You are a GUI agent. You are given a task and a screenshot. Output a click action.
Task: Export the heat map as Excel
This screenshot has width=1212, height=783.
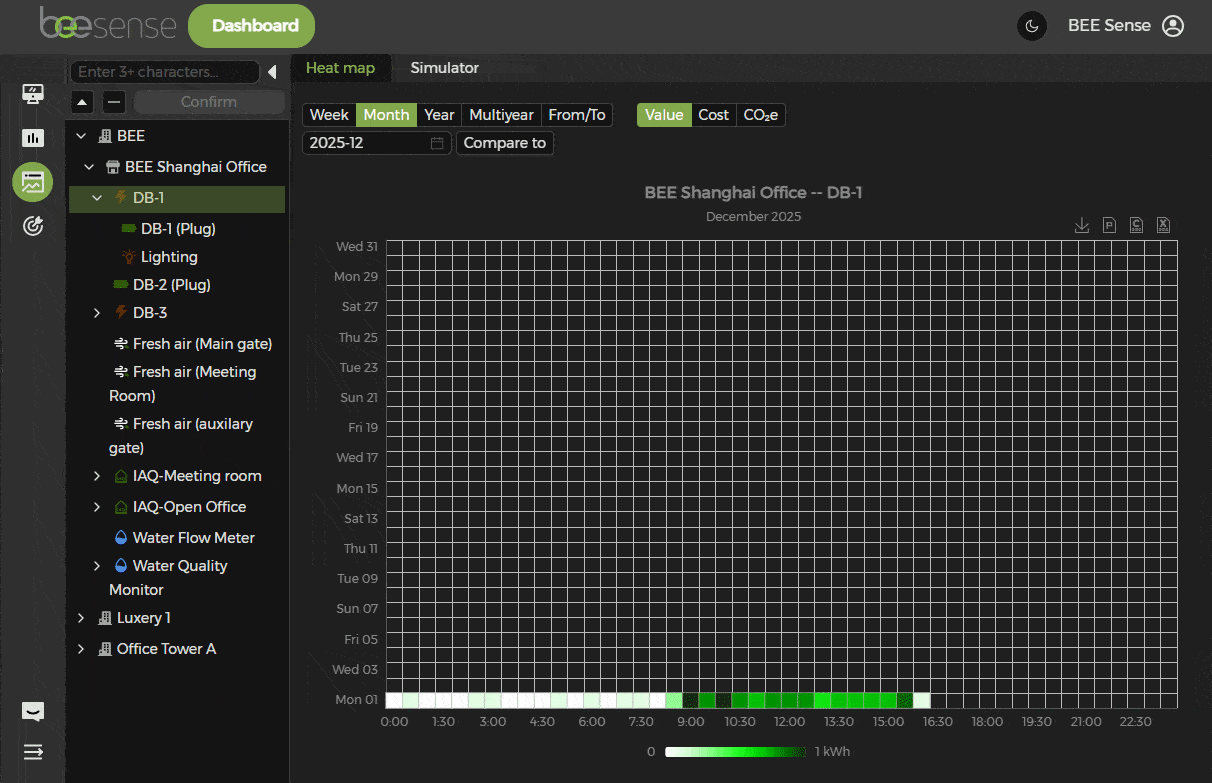coord(1163,225)
